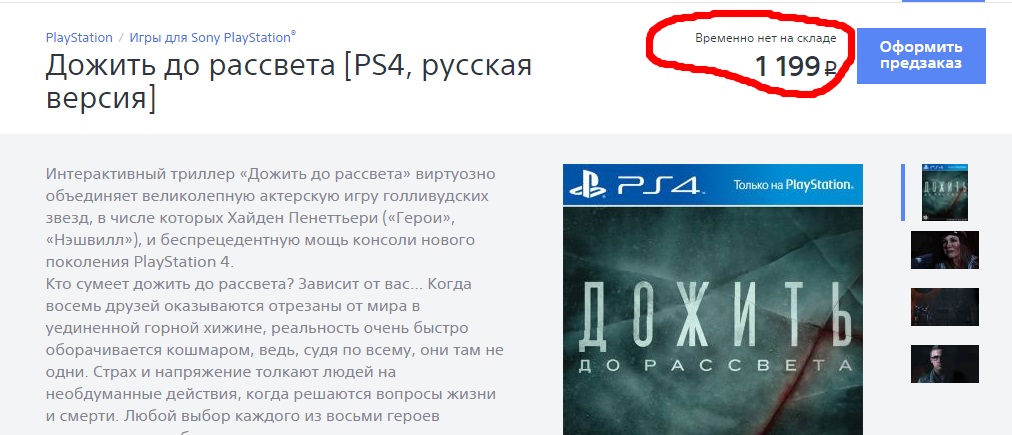Click the Оформить предзаказ button

[x=921, y=56]
